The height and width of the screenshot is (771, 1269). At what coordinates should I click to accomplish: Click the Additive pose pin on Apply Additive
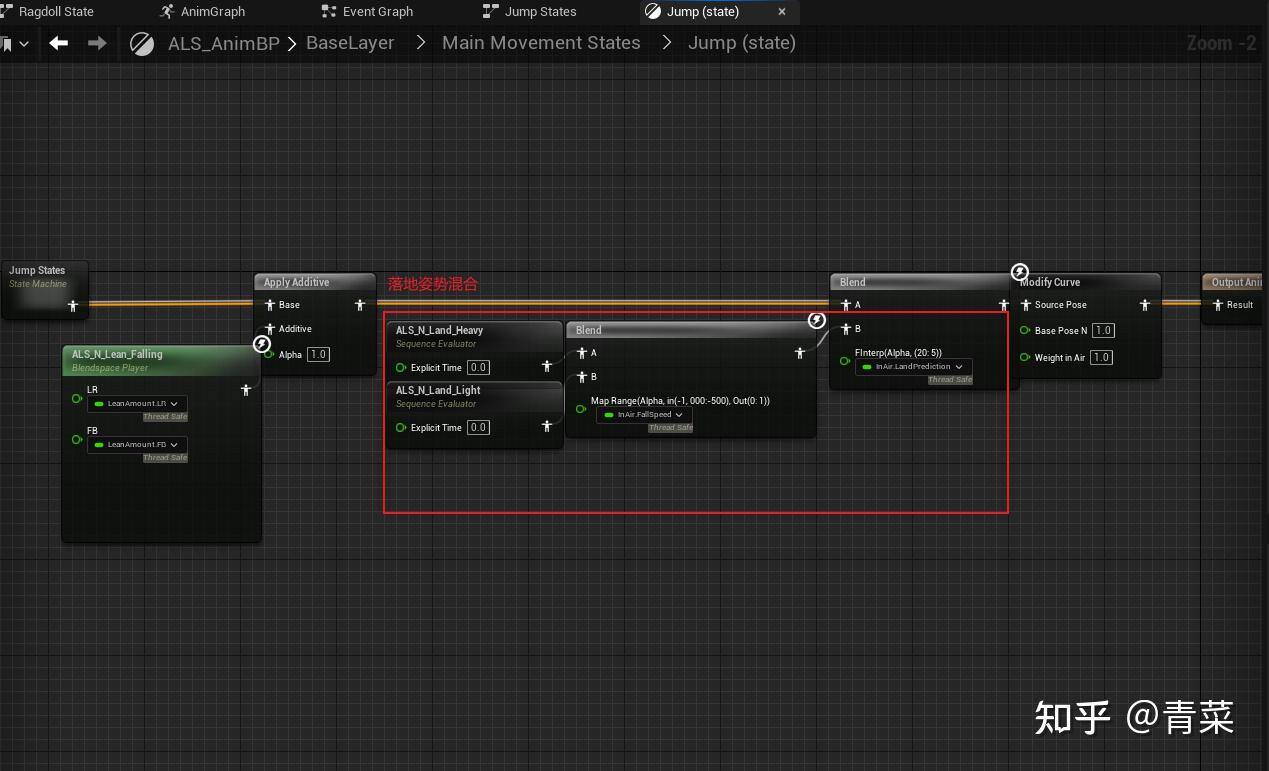(x=269, y=329)
